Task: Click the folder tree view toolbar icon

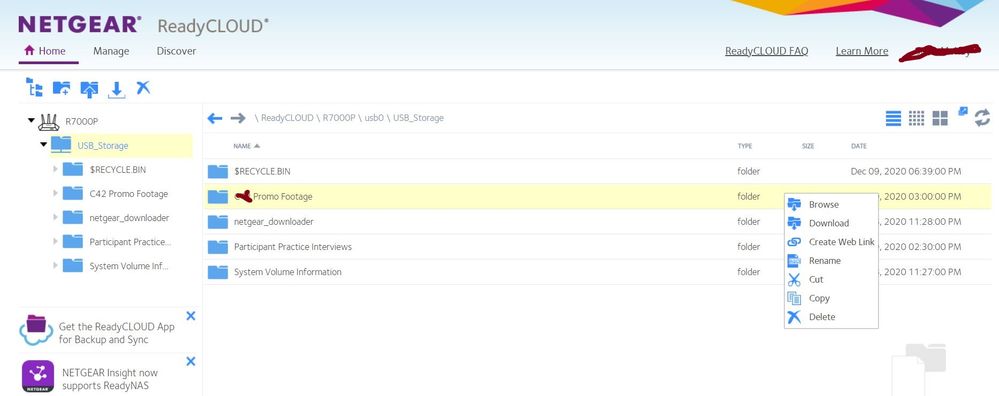Action: pyautogui.click(x=34, y=87)
